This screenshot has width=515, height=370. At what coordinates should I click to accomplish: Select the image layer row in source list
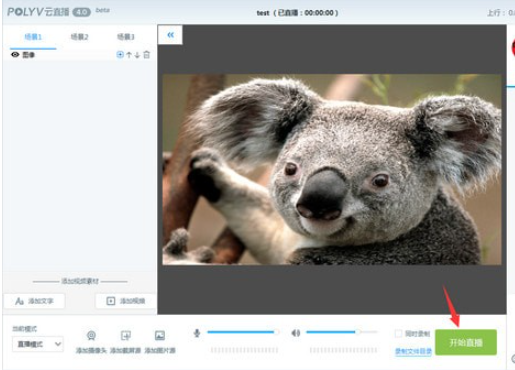(x=79, y=55)
